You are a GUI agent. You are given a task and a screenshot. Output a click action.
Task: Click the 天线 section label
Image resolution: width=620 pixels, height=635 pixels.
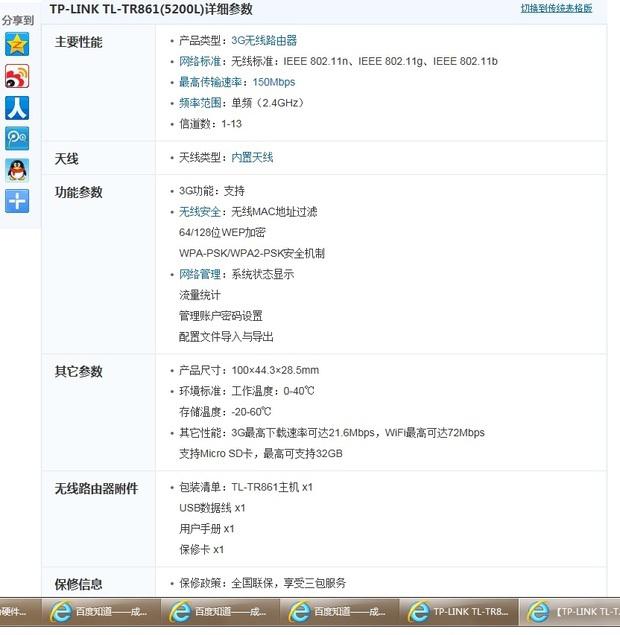tap(66, 158)
